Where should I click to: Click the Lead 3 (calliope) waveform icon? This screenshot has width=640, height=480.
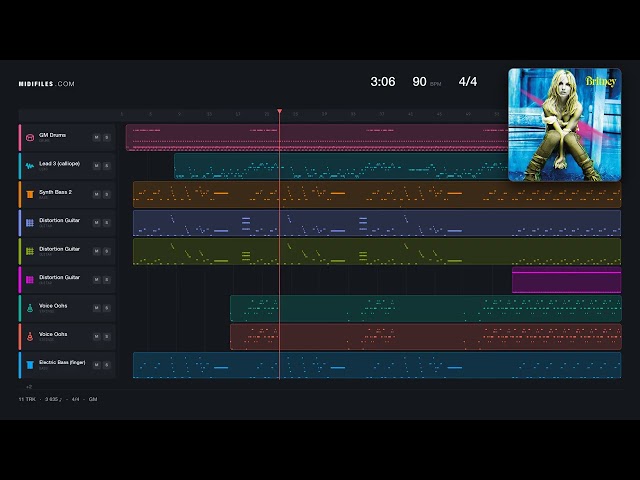click(30, 166)
